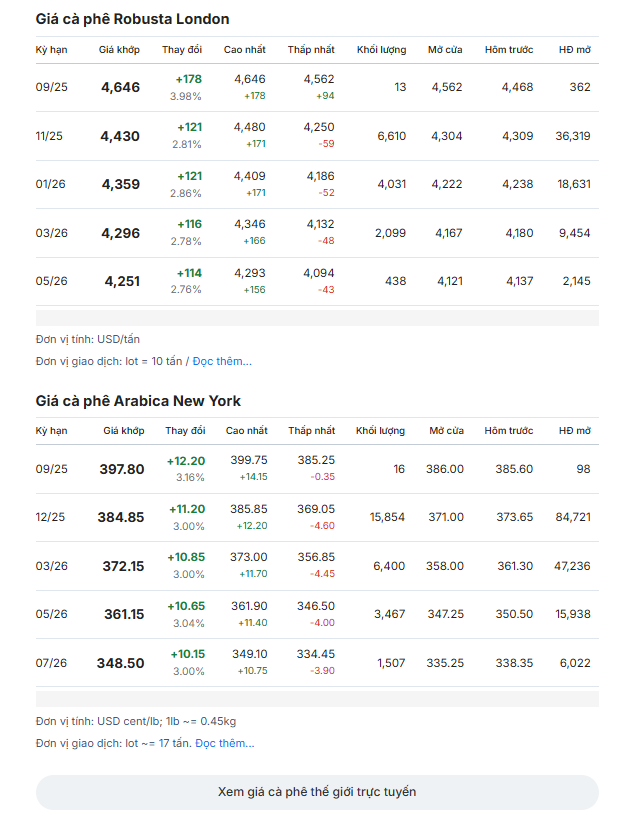This screenshot has height=828, width=626.
Task: Click Robusta 11/25 matched price 4,430
Action: (x=120, y=136)
